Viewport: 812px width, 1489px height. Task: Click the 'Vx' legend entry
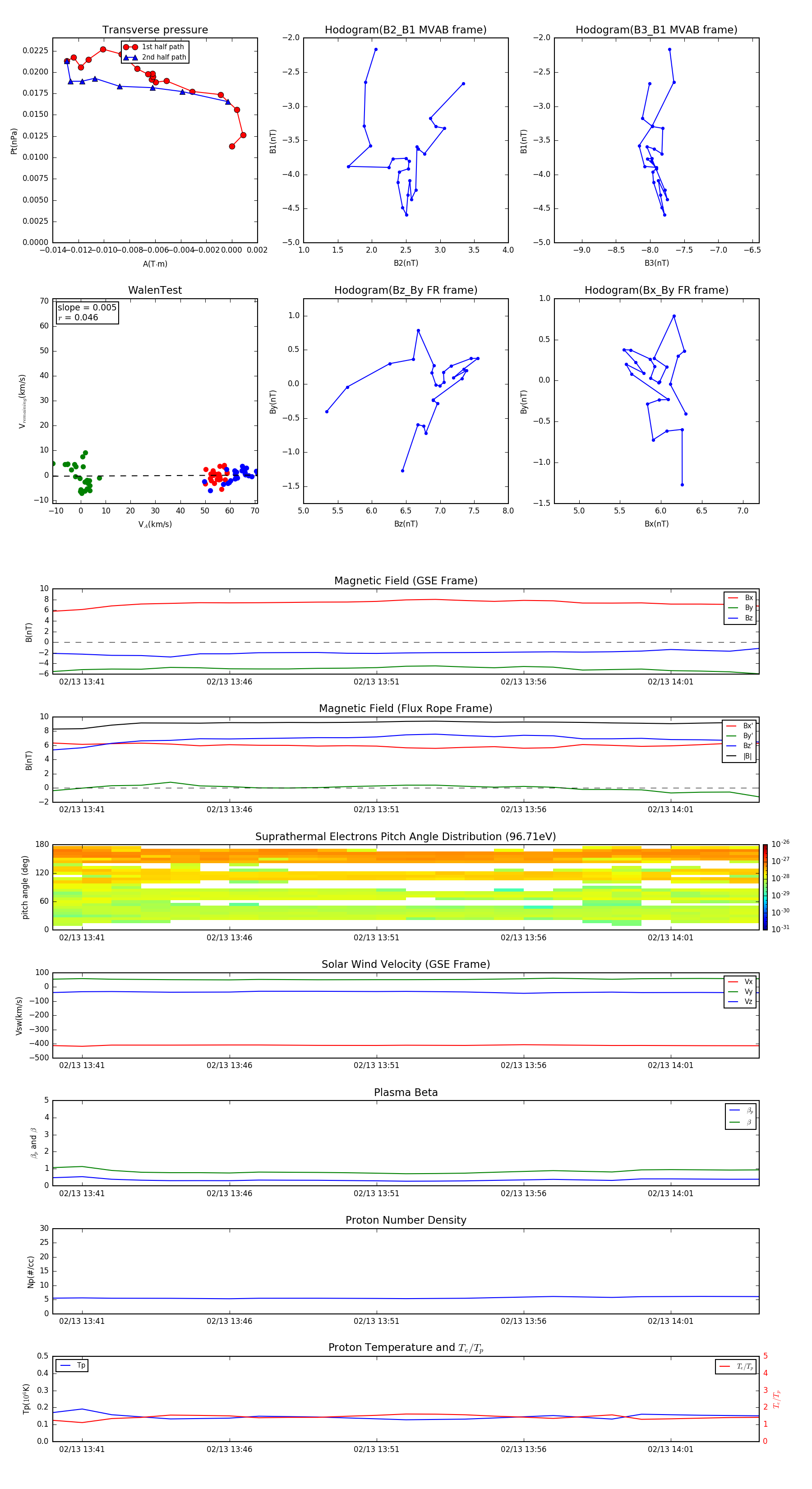pyautogui.click(x=740, y=981)
